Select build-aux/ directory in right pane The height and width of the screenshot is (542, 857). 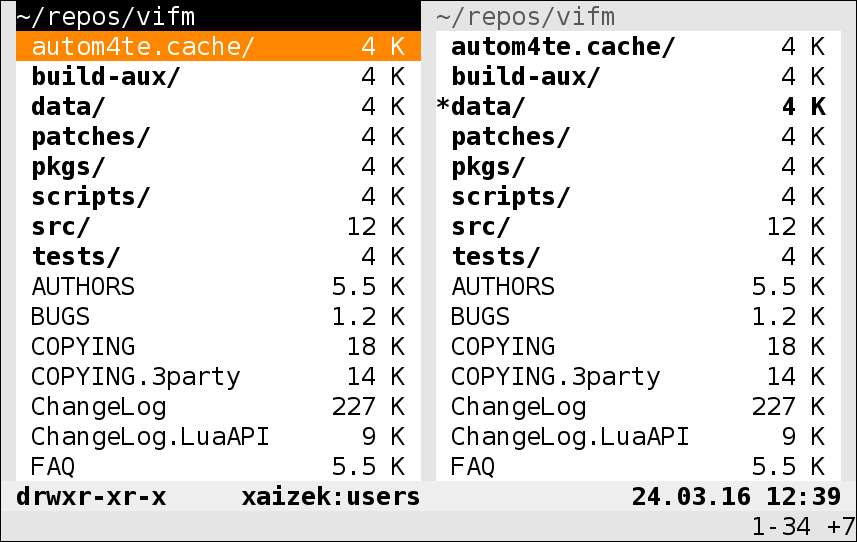tap(638, 76)
